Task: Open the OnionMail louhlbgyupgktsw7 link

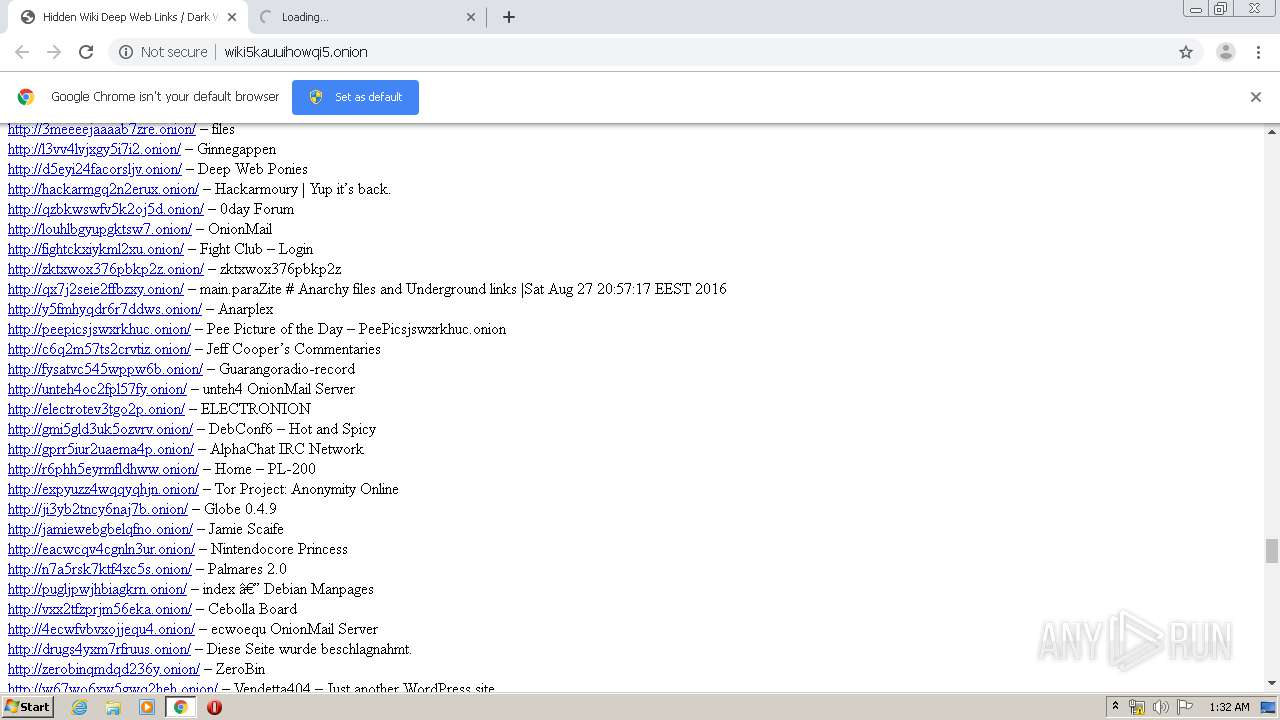Action: (x=100, y=229)
